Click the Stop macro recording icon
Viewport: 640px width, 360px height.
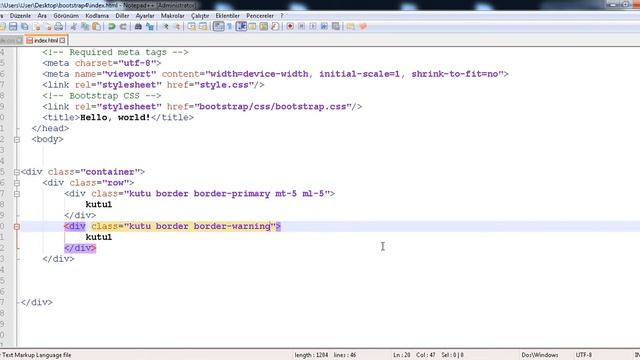pyautogui.click(x=302, y=27)
